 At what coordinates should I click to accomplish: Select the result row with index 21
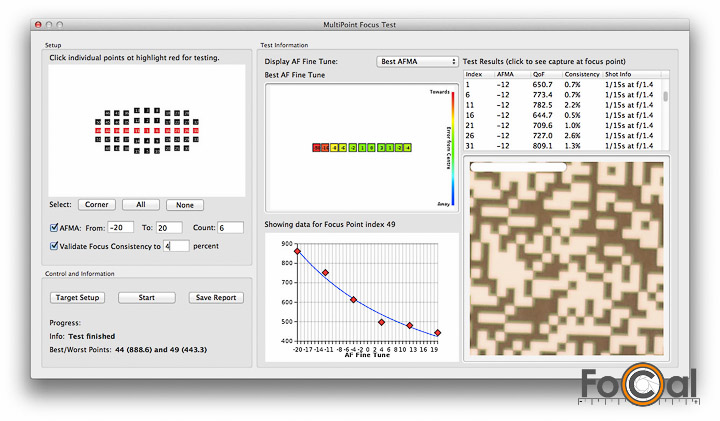click(563, 125)
